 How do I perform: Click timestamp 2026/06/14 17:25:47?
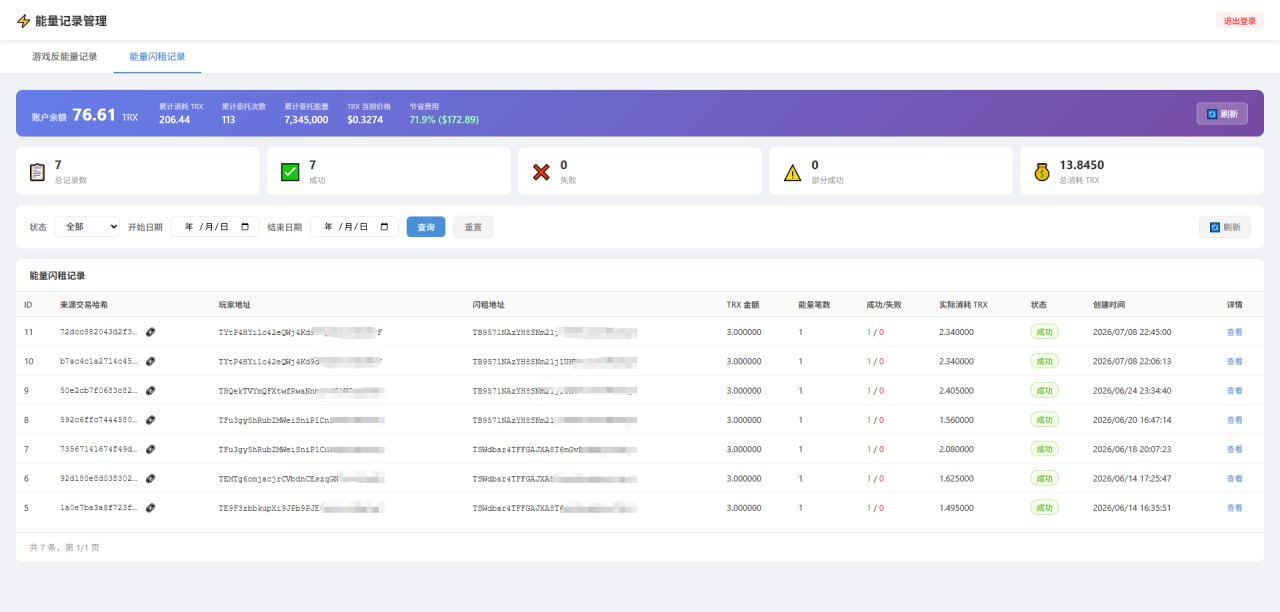pos(1132,479)
